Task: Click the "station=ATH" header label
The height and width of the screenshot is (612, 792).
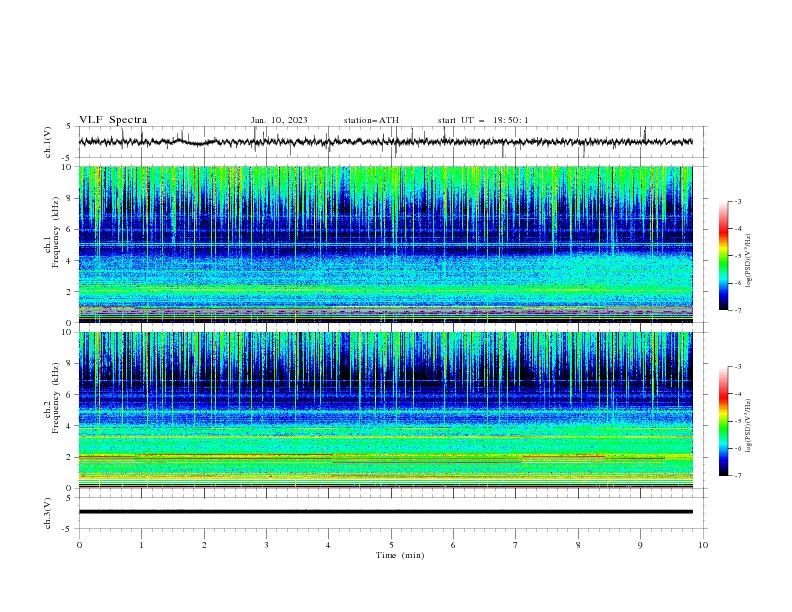Action: pos(371,120)
